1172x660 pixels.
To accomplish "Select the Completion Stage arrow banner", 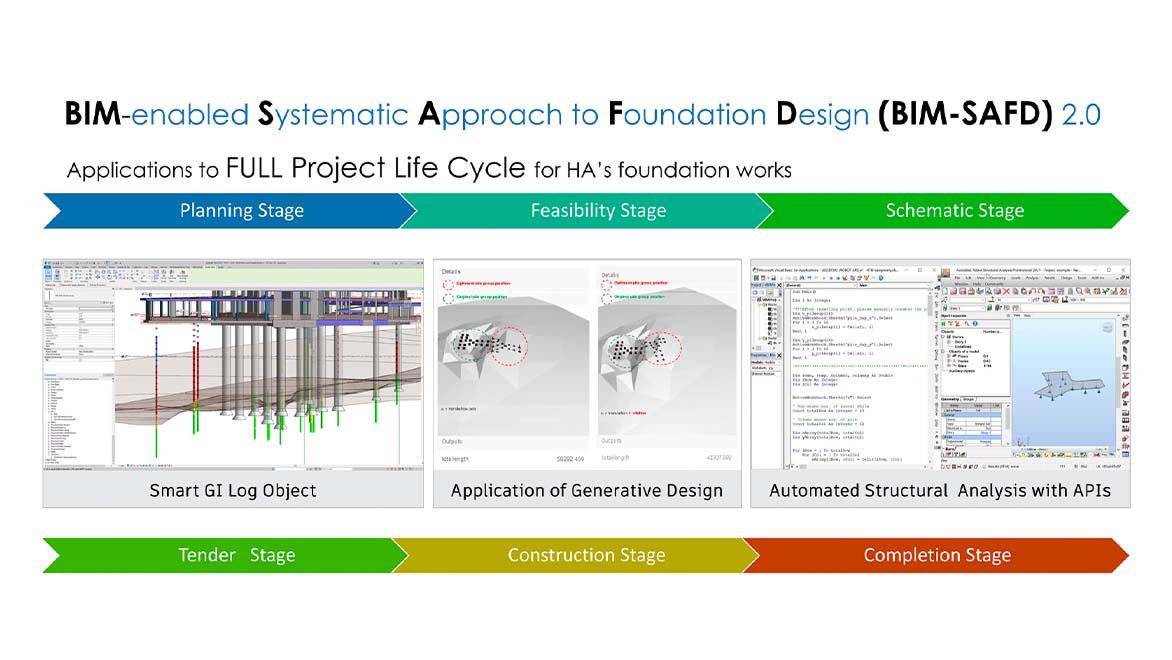I will [935, 555].
